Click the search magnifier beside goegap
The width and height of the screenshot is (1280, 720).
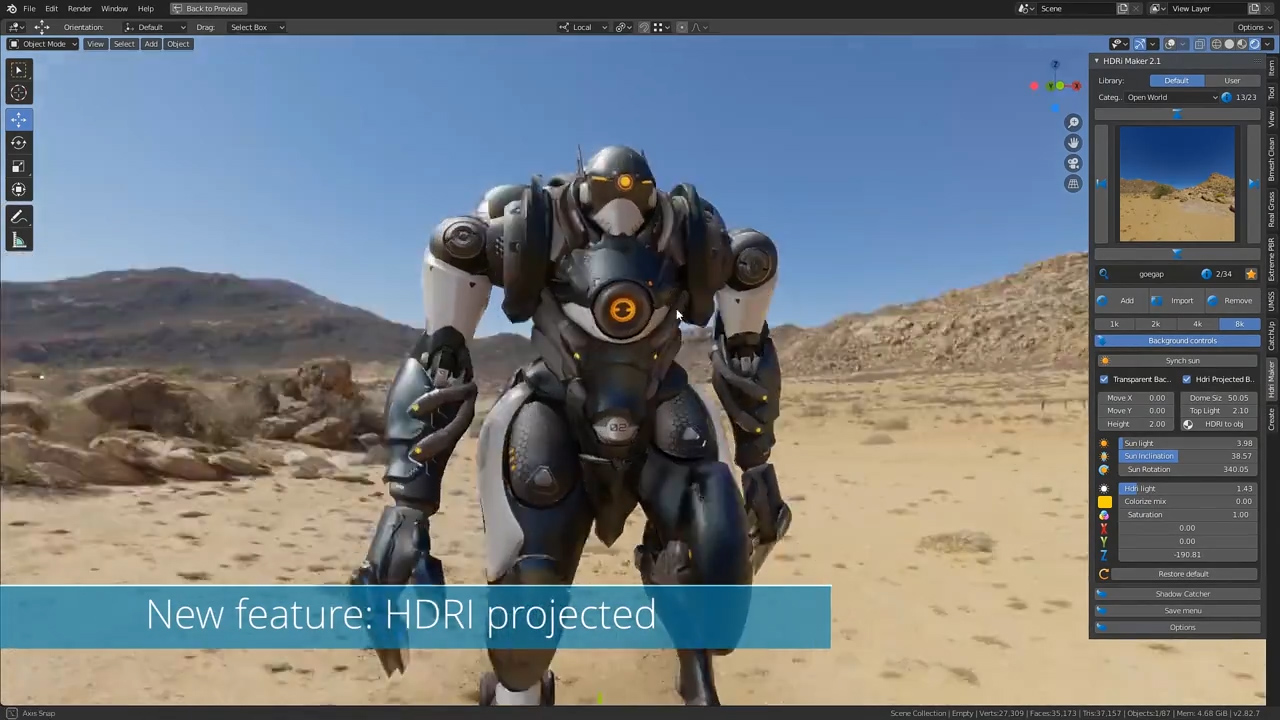1103,274
